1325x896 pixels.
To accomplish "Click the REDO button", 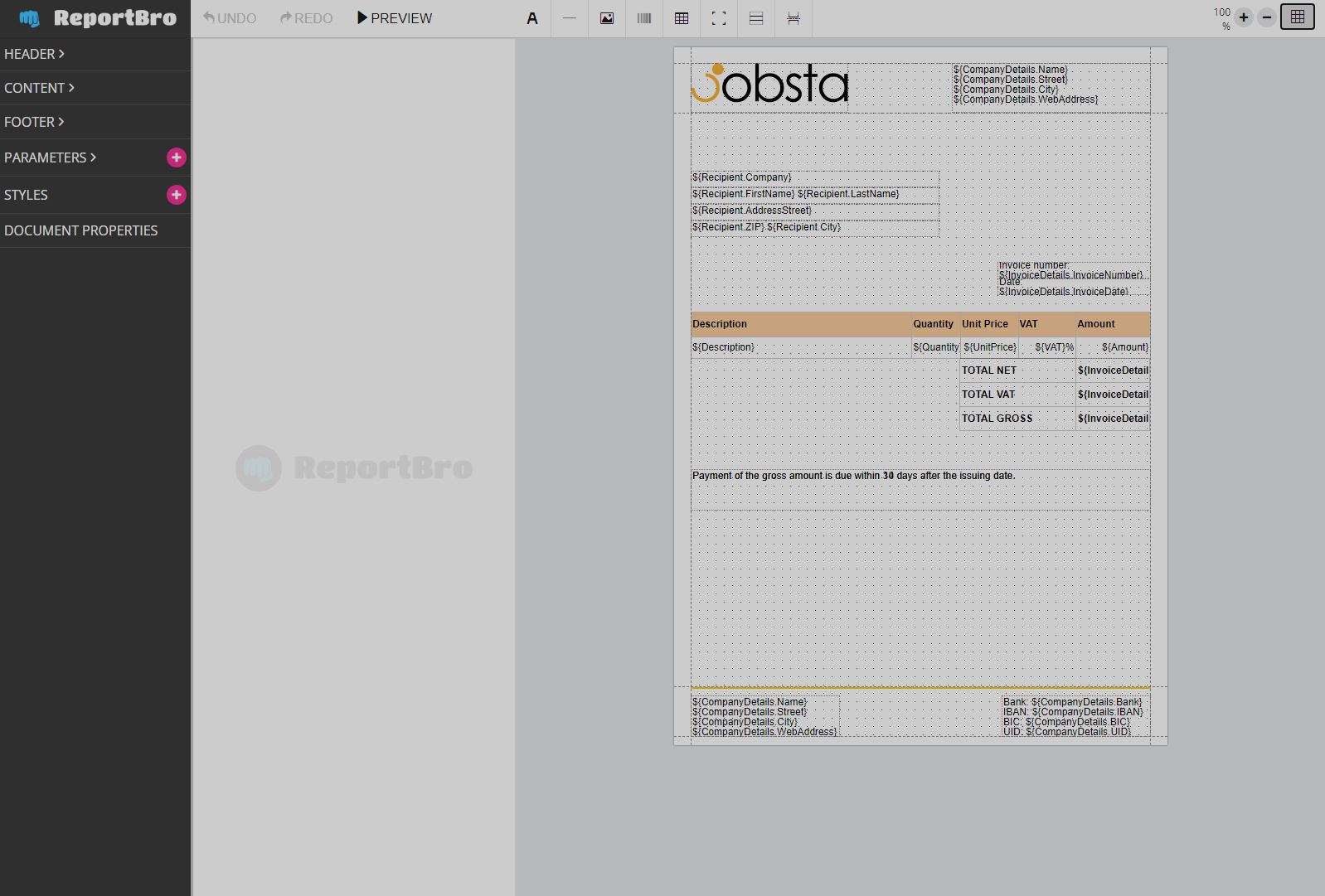I will coord(306,18).
